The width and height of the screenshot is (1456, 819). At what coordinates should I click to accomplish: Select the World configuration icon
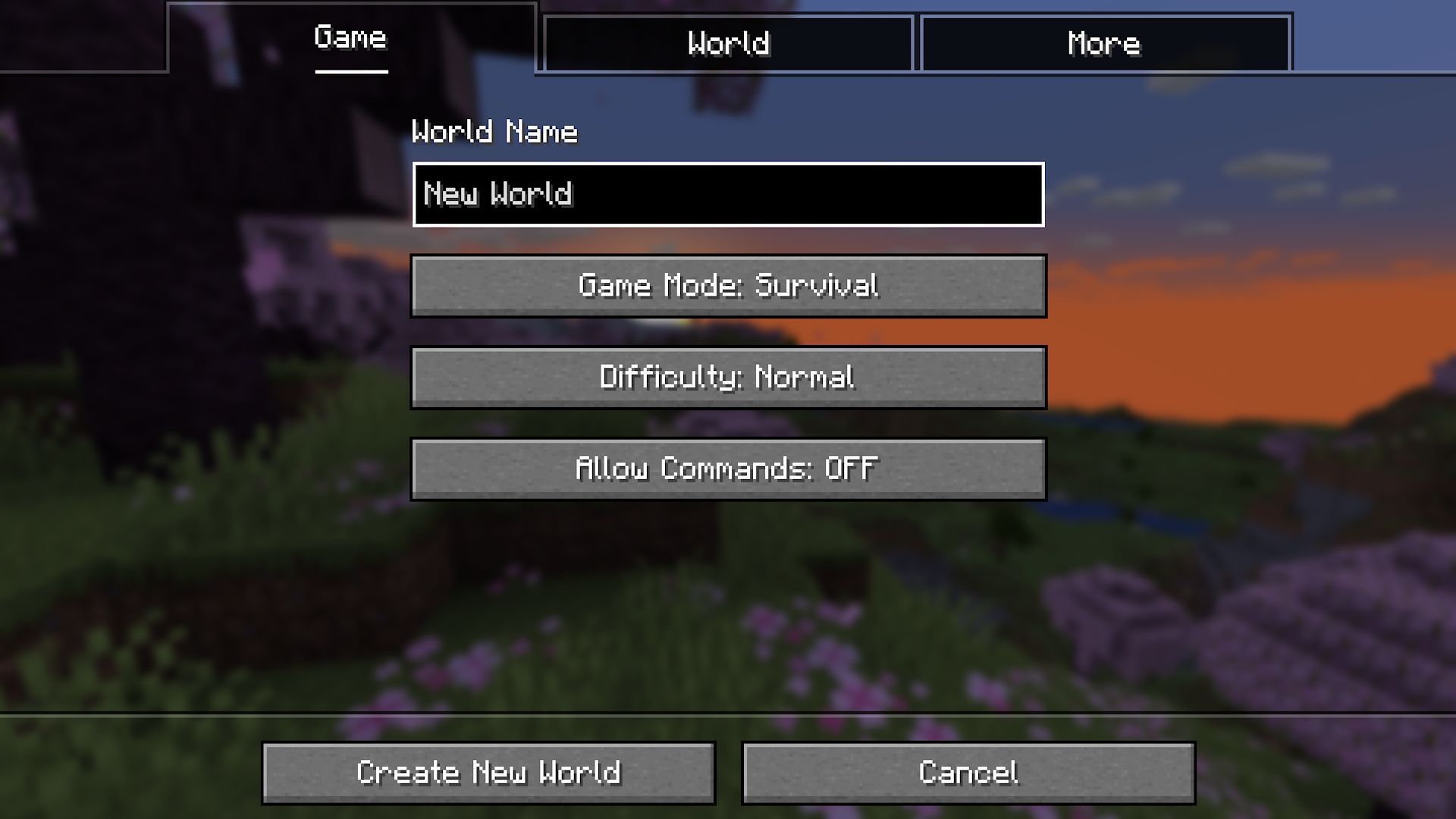click(727, 42)
